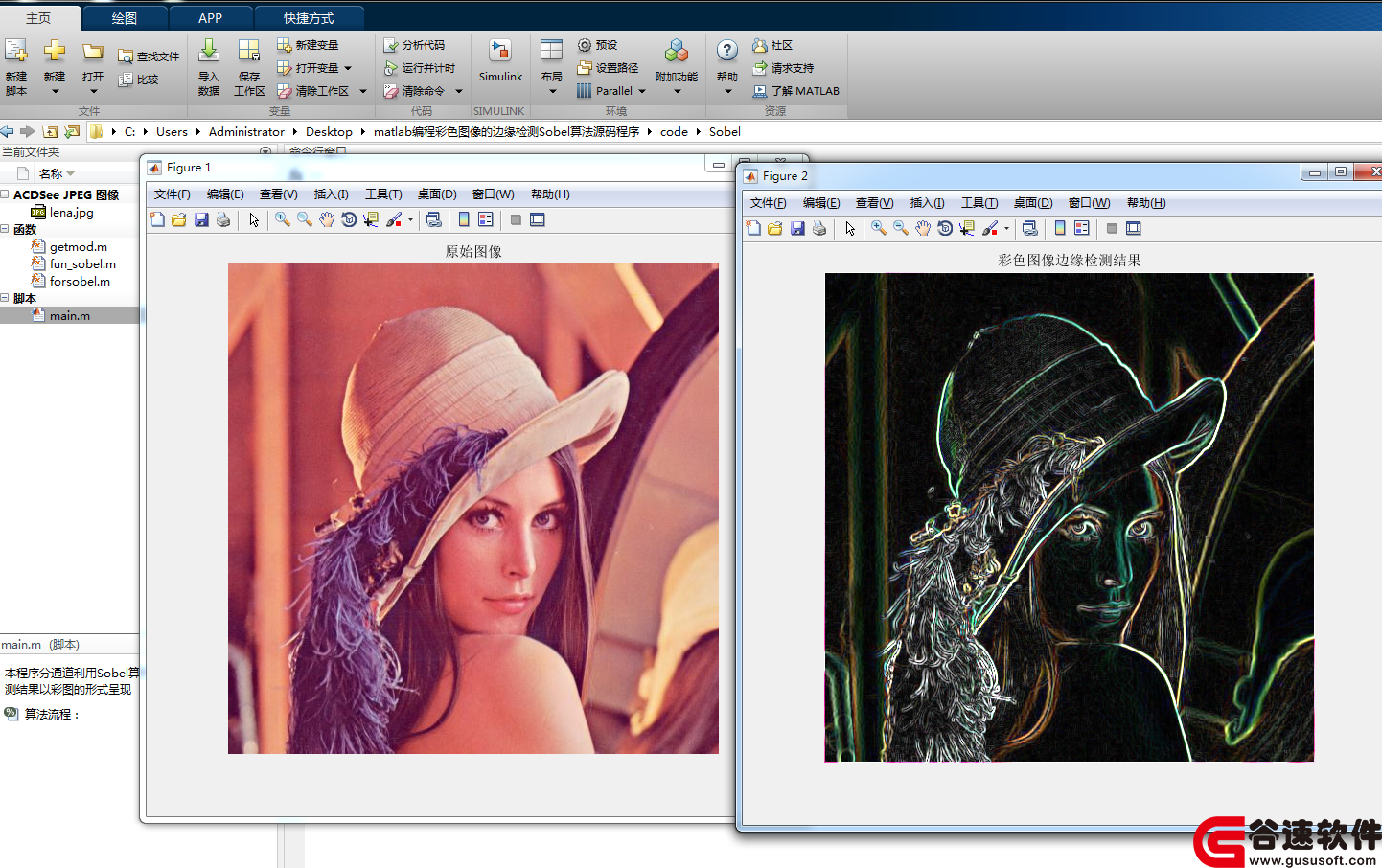The height and width of the screenshot is (868, 1382).
Task: Switch to the 绘图 (Plots) tab
Action: [x=125, y=18]
